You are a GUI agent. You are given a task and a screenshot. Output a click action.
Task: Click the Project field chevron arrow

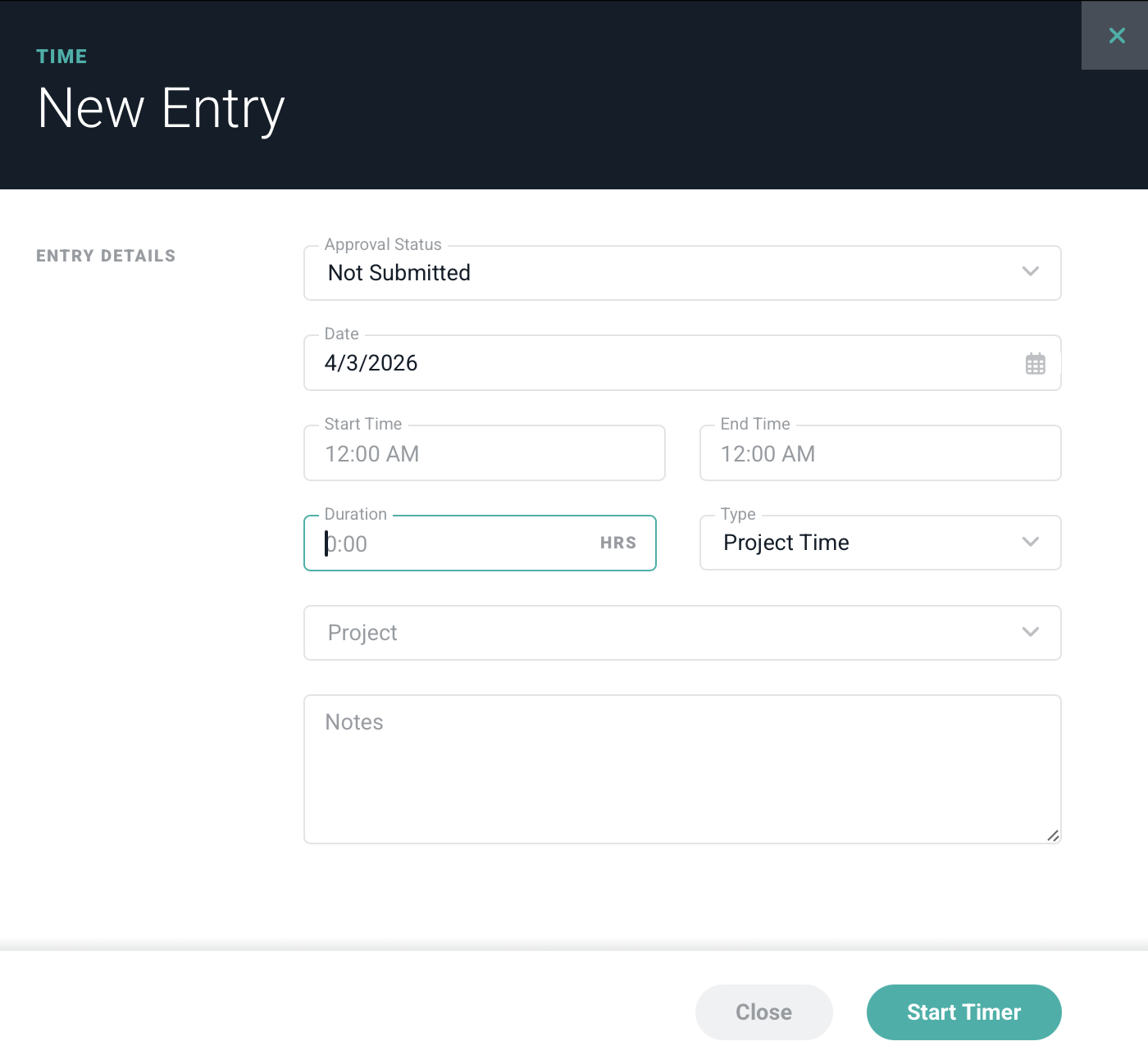click(1031, 632)
